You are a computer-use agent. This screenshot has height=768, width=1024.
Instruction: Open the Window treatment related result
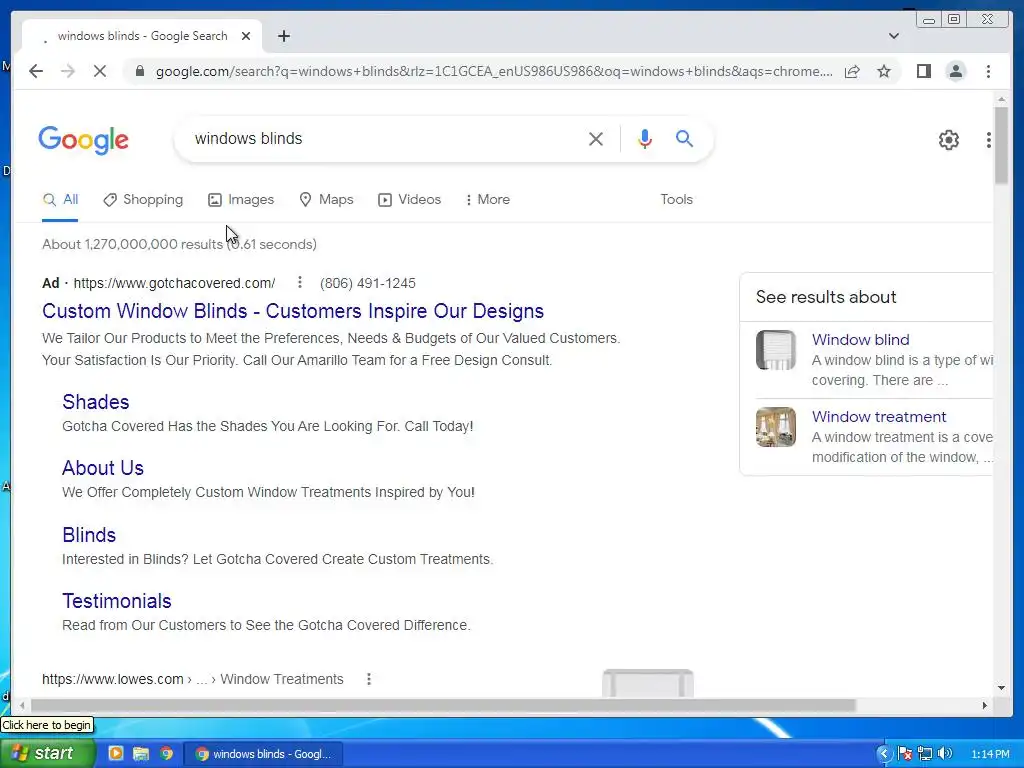[878, 417]
